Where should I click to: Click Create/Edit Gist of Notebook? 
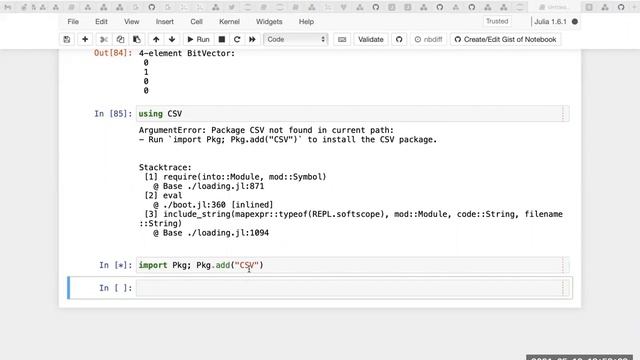pyautogui.click(x=505, y=40)
